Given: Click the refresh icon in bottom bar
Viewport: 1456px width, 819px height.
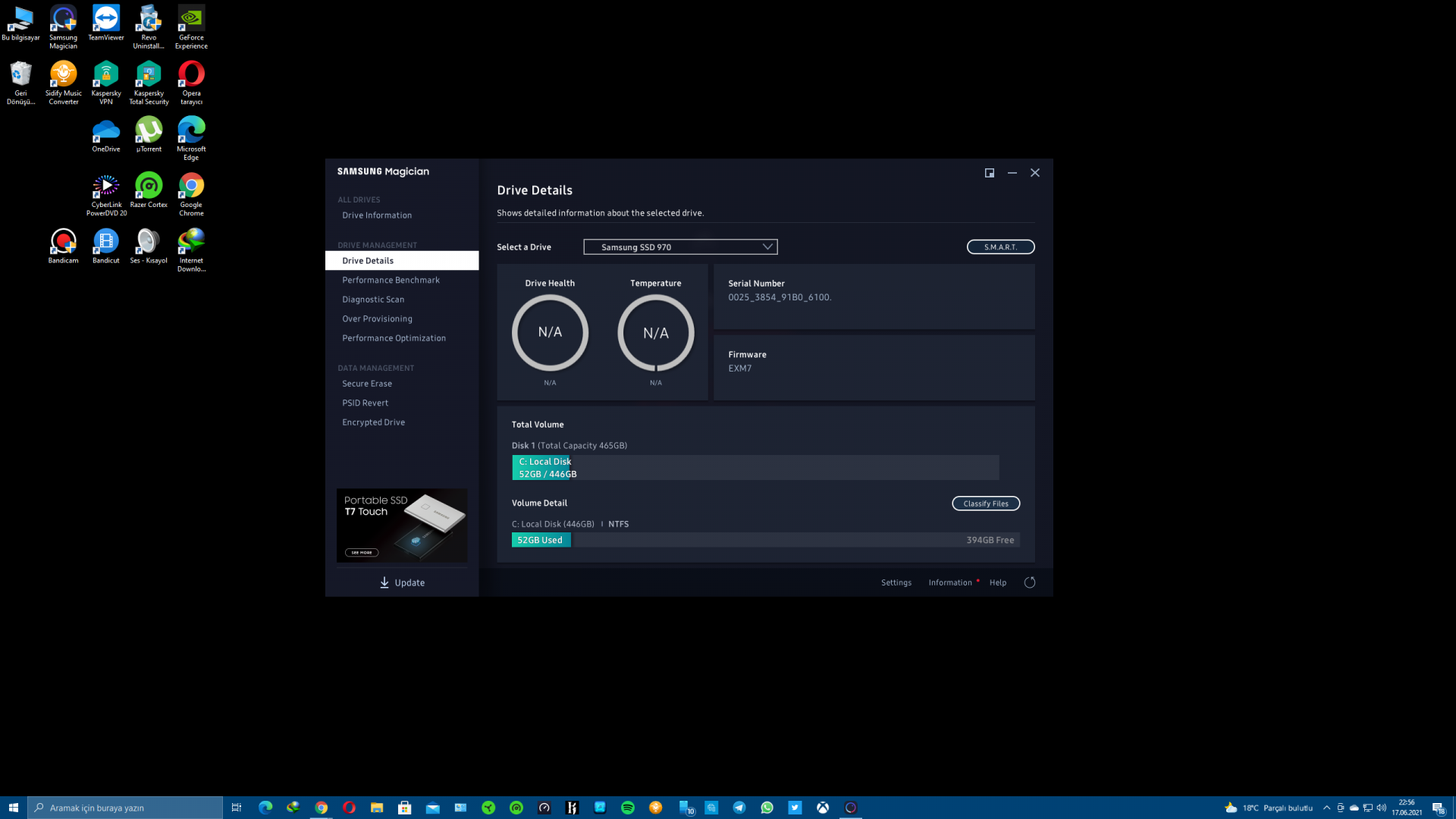Looking at the screenshot, I should click(x=1029, y=582).
